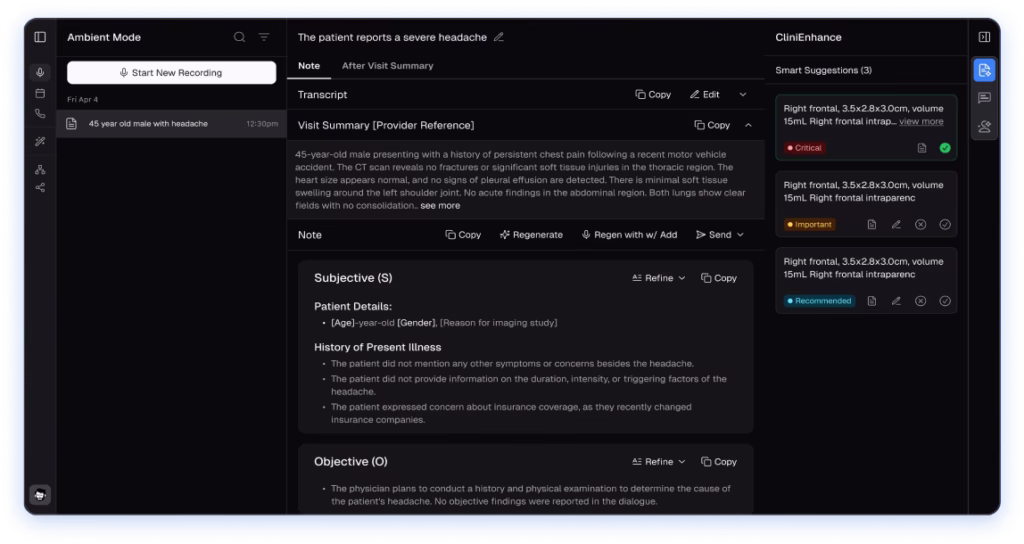Edit the Important suggestion with pencil icon
Screen dimensions: 1024x544
pyautogui.click(x=896, y=224)
